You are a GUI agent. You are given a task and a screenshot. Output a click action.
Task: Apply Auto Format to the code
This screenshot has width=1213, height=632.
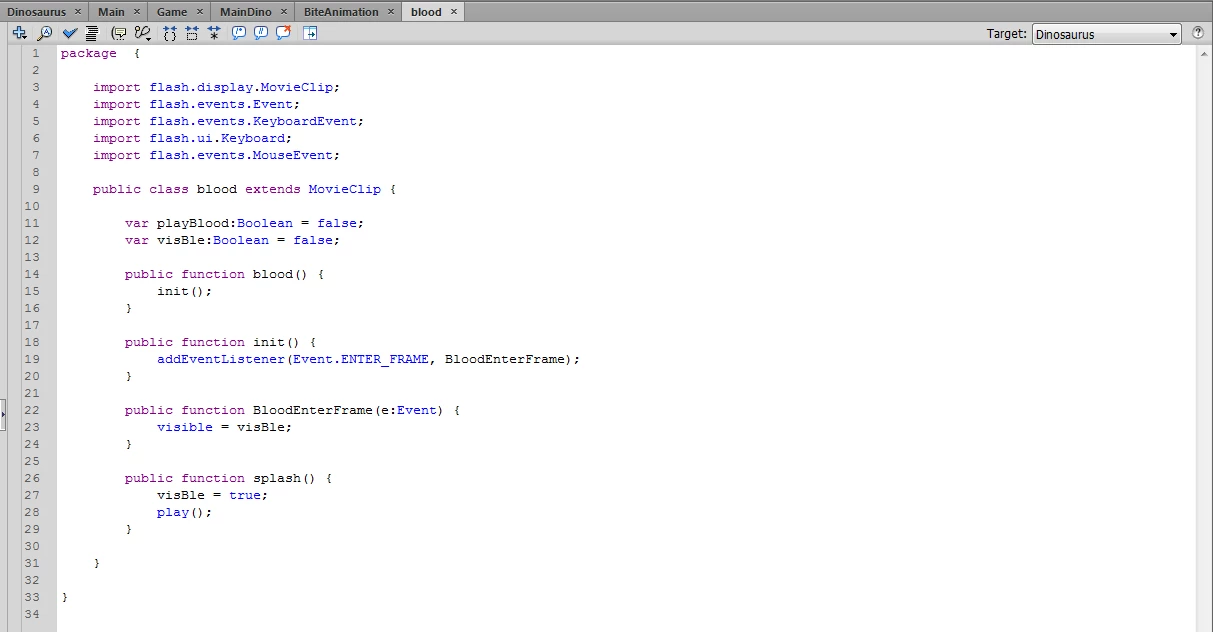tap(92, 33)
